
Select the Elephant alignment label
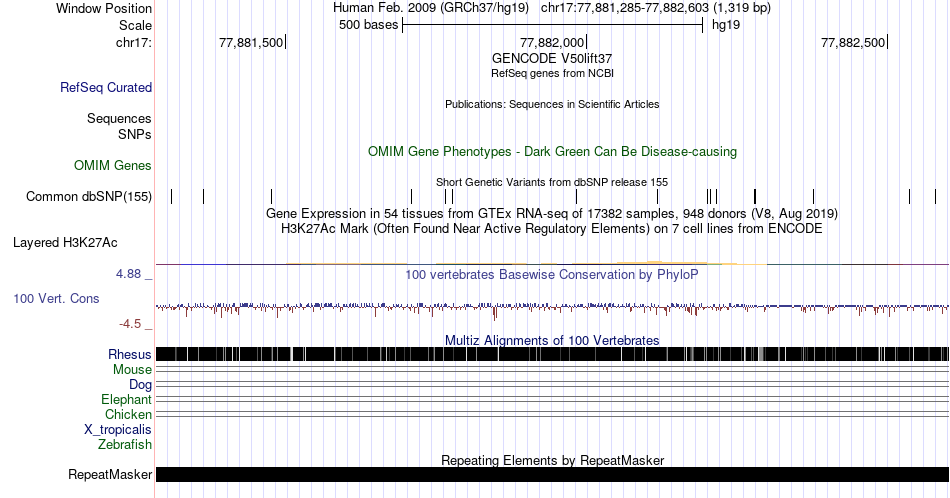pyautogui.click(x=126, y=399)
